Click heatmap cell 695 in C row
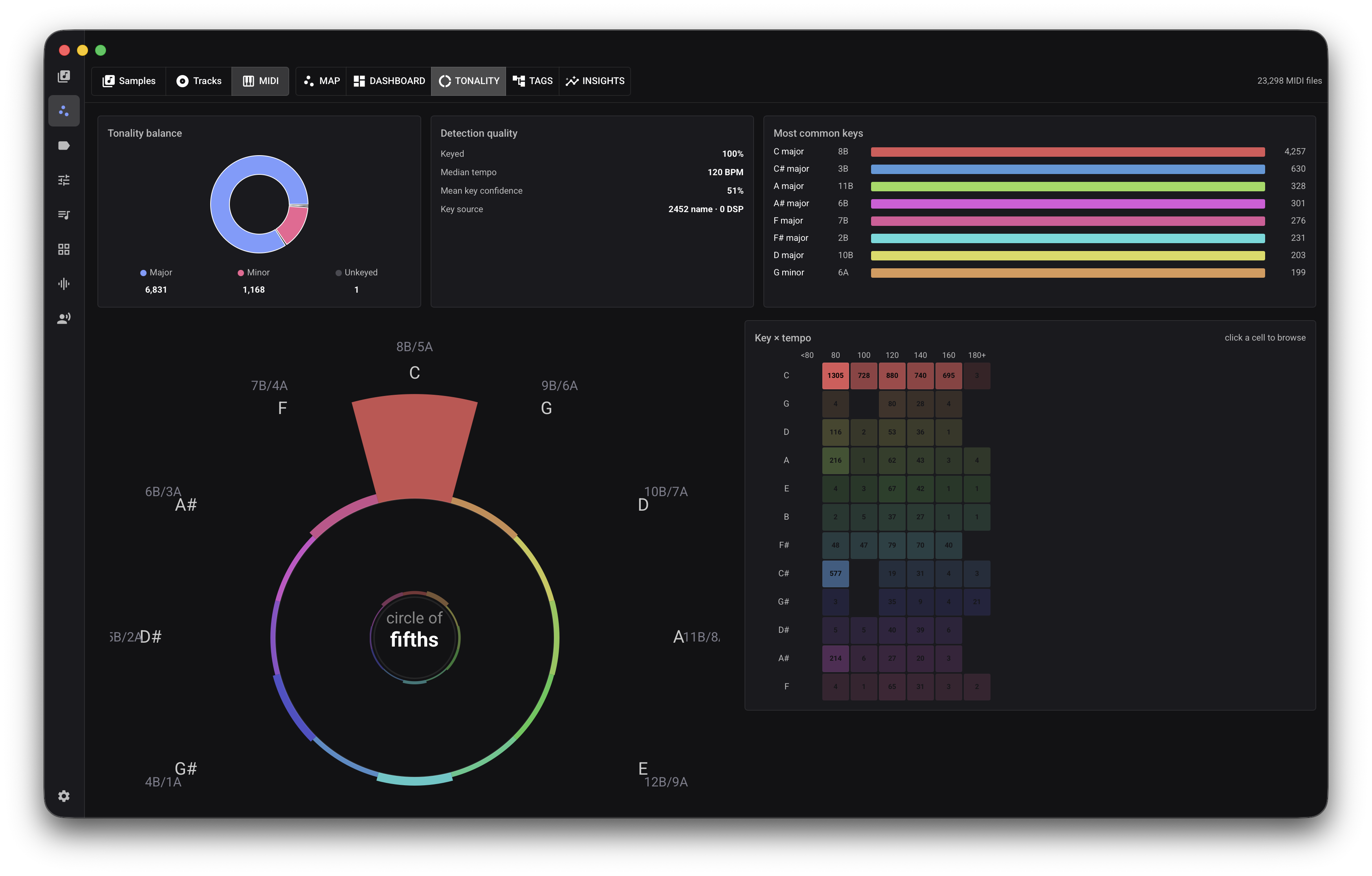 (948, 376)
